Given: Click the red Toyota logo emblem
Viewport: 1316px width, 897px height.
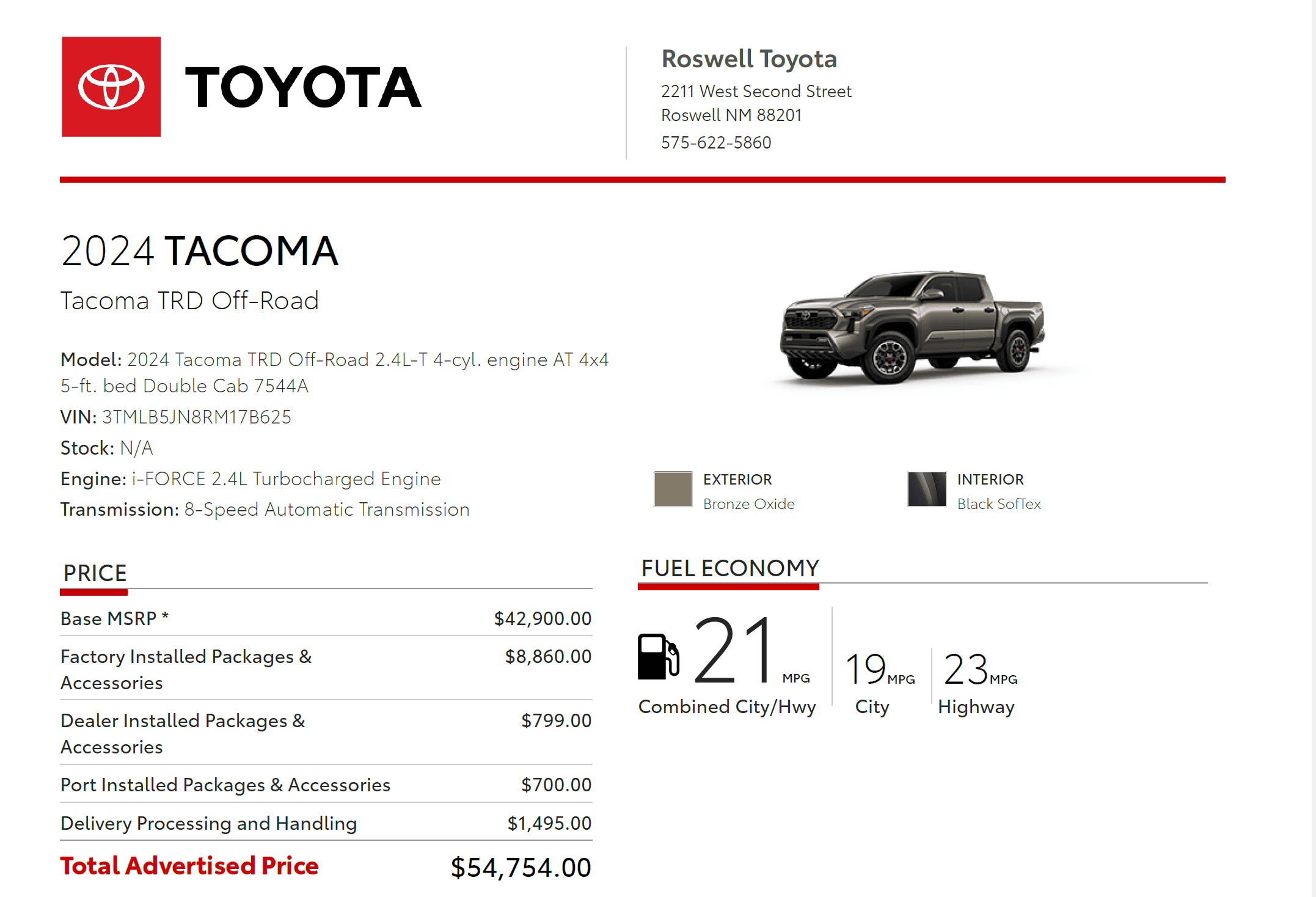Looking at the screenshot, I should [111, 87].
